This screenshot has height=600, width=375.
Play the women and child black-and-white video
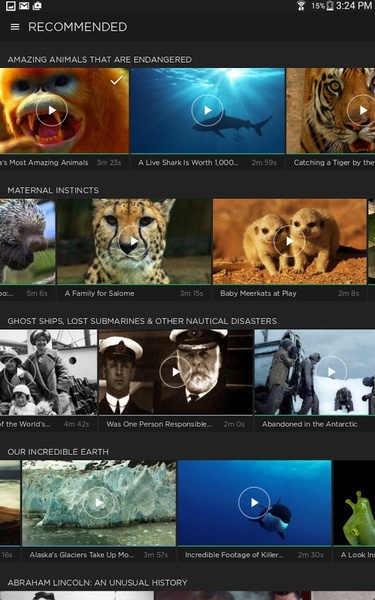tap(20, 372)
